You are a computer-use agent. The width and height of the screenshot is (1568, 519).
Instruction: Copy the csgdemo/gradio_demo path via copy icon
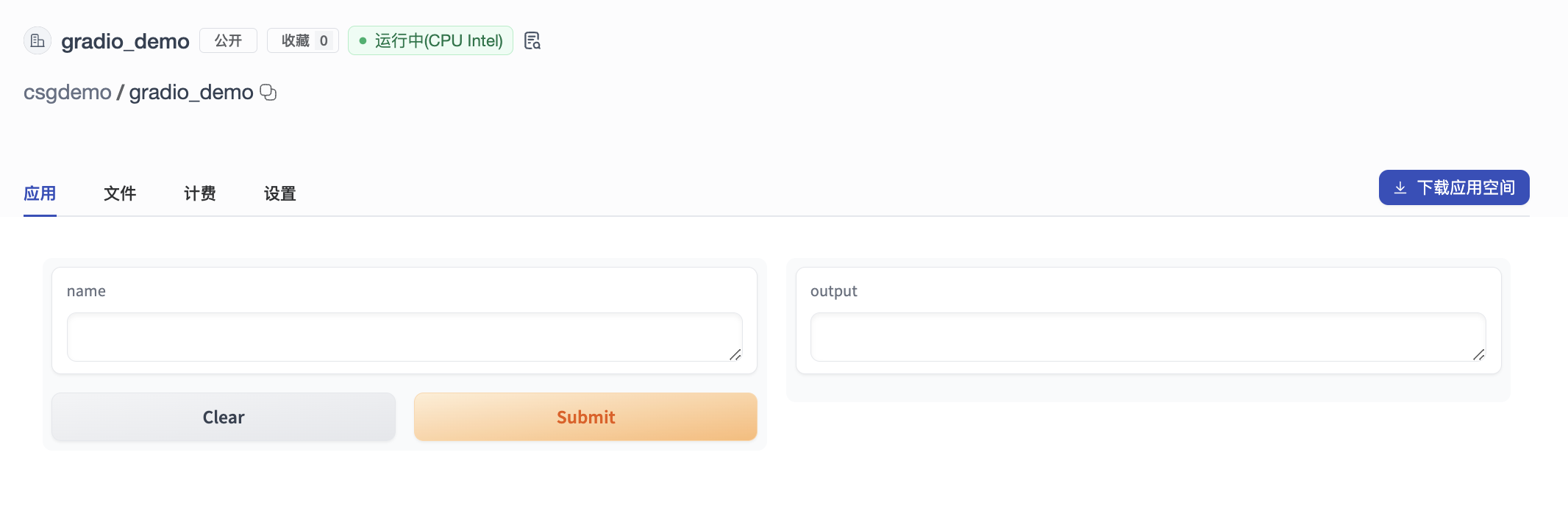pyautogui.click(x=268, y=93)
